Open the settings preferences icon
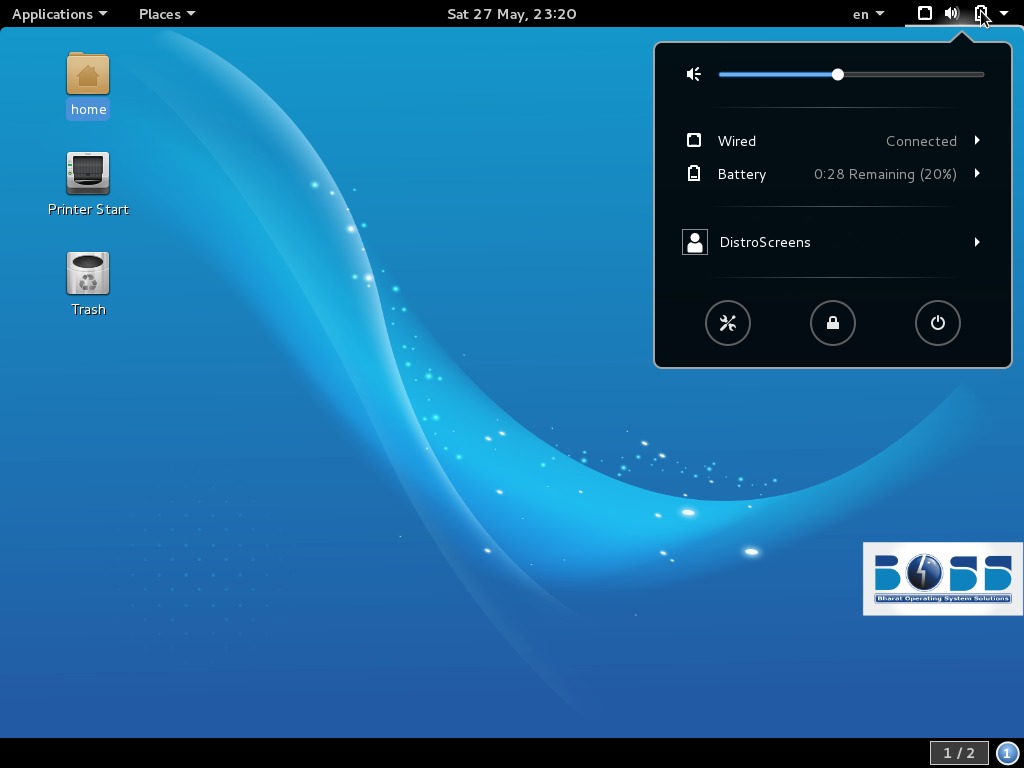Screen dimensions: 1024x768 (x=728, y=323)
